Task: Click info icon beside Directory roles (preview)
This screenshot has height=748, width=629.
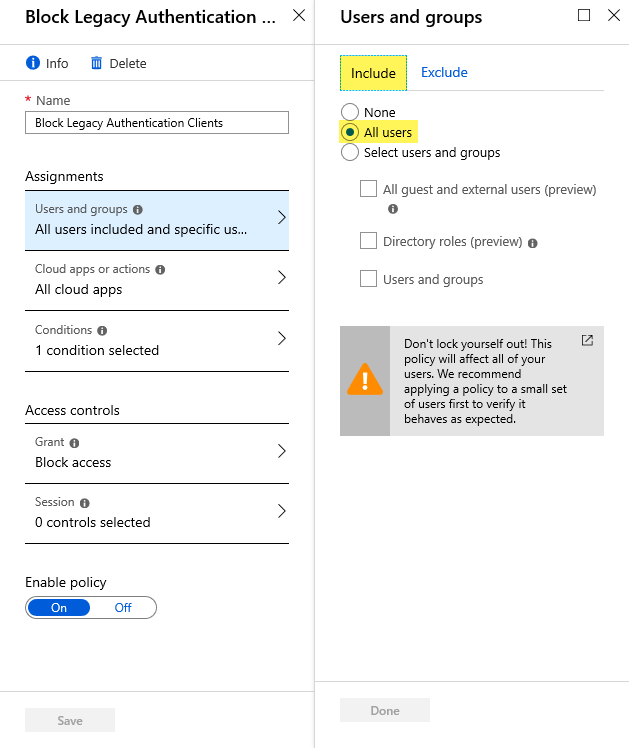Action: click(x=533, y=243)
